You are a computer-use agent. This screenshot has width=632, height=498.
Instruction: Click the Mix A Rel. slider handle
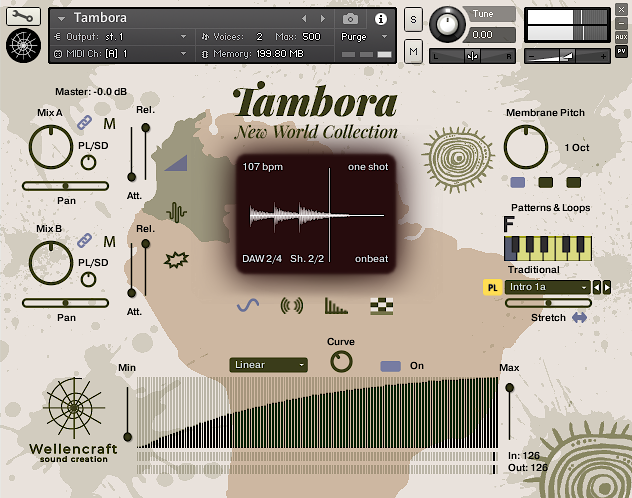pos(146,128)
